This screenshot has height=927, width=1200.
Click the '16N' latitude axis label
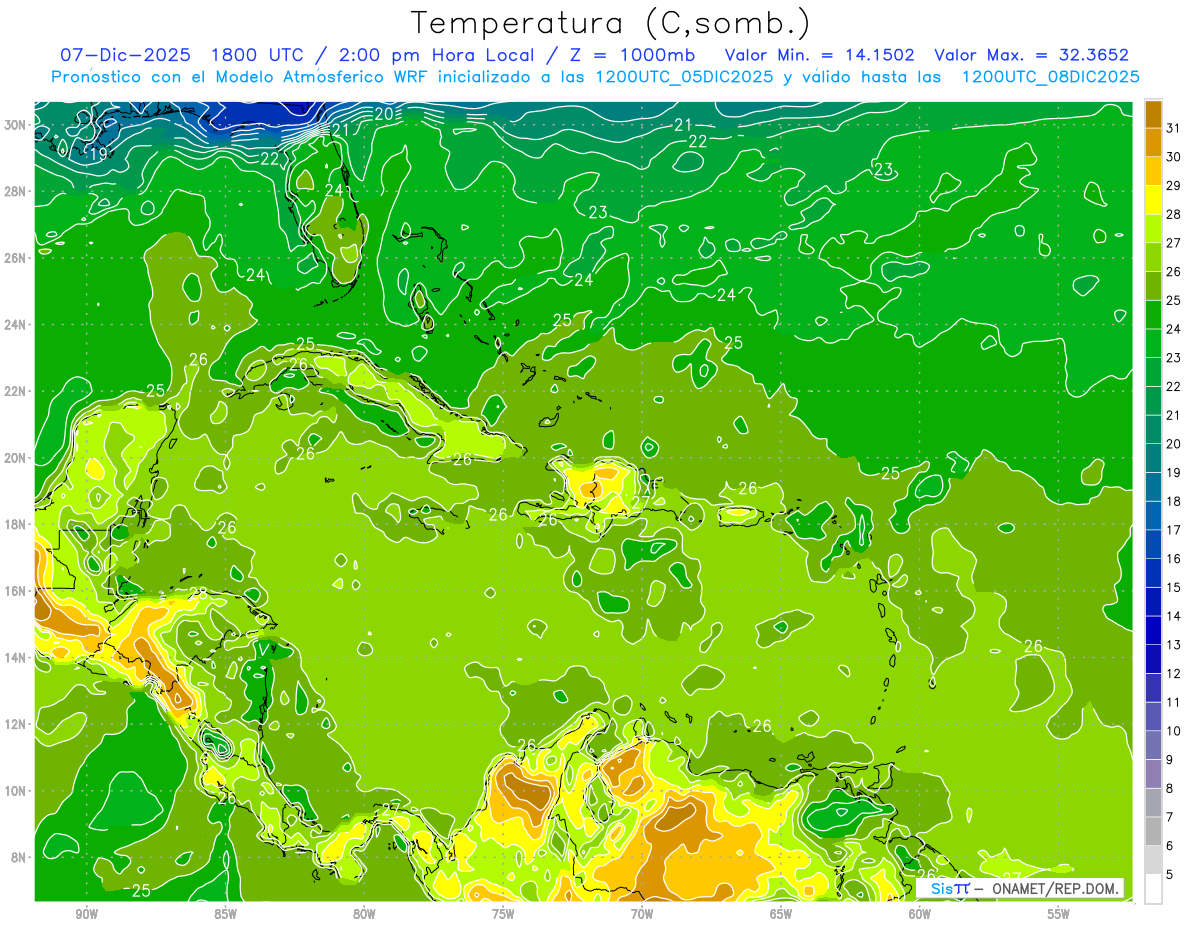[x=14, y=591]
